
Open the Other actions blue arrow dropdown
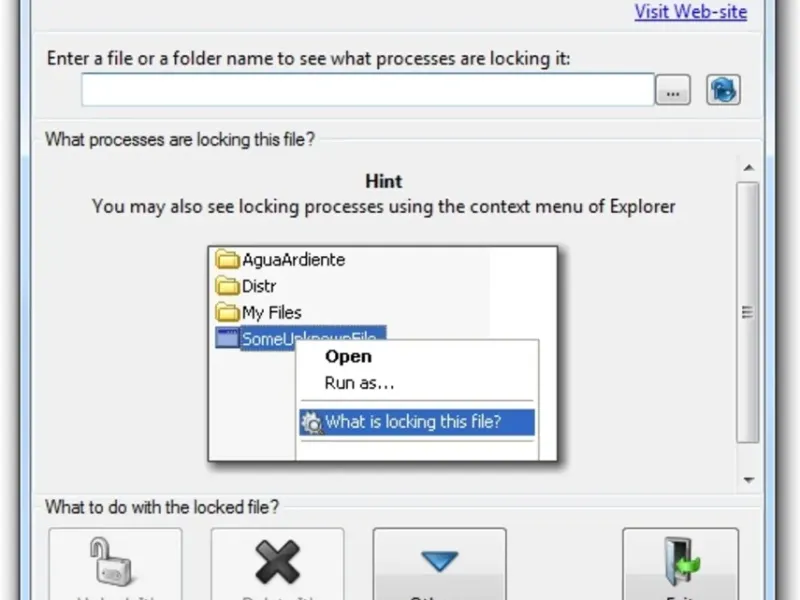pos(439,563)
